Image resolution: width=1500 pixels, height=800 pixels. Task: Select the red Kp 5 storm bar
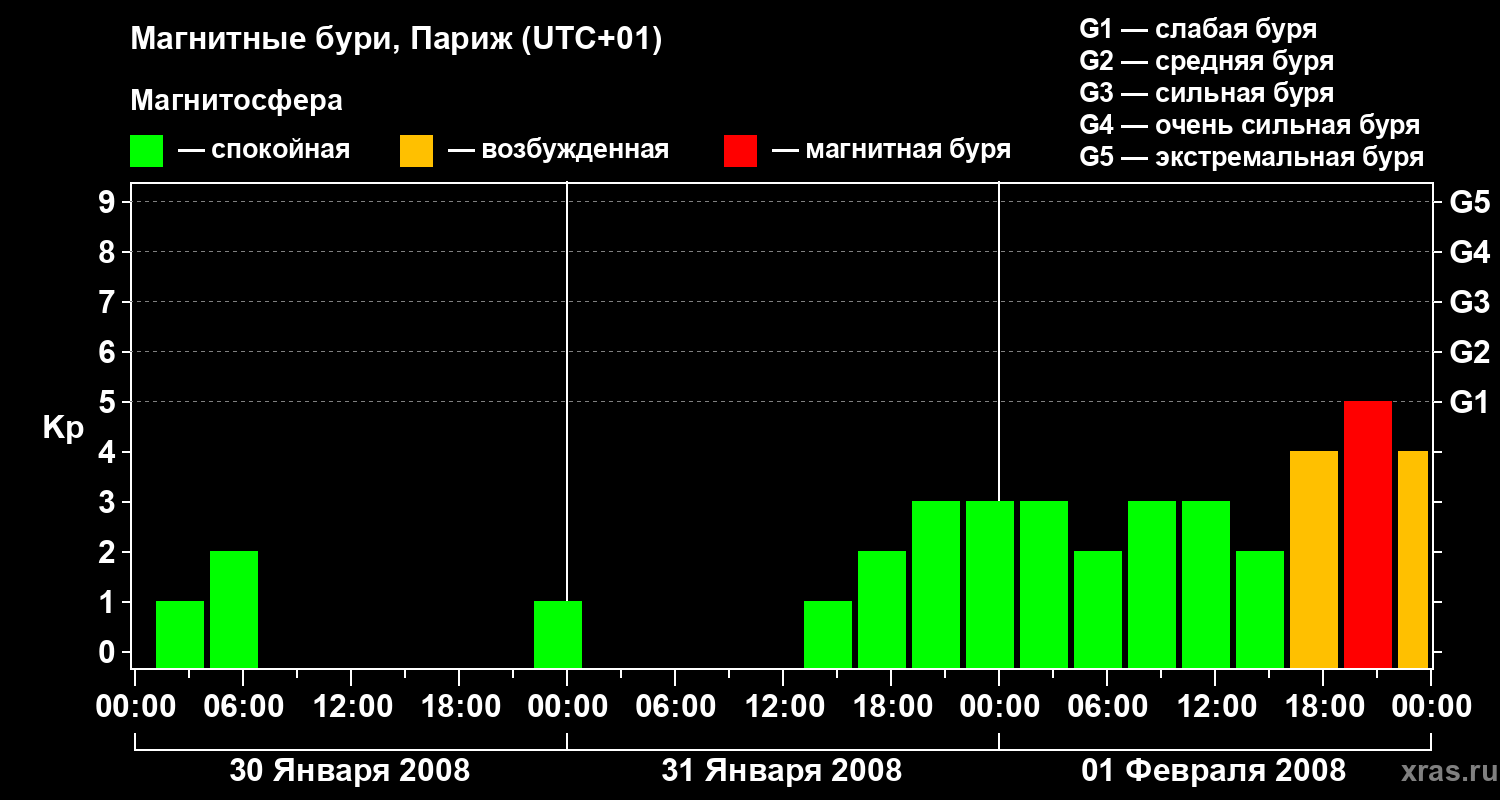click(x=1368, y=534)
